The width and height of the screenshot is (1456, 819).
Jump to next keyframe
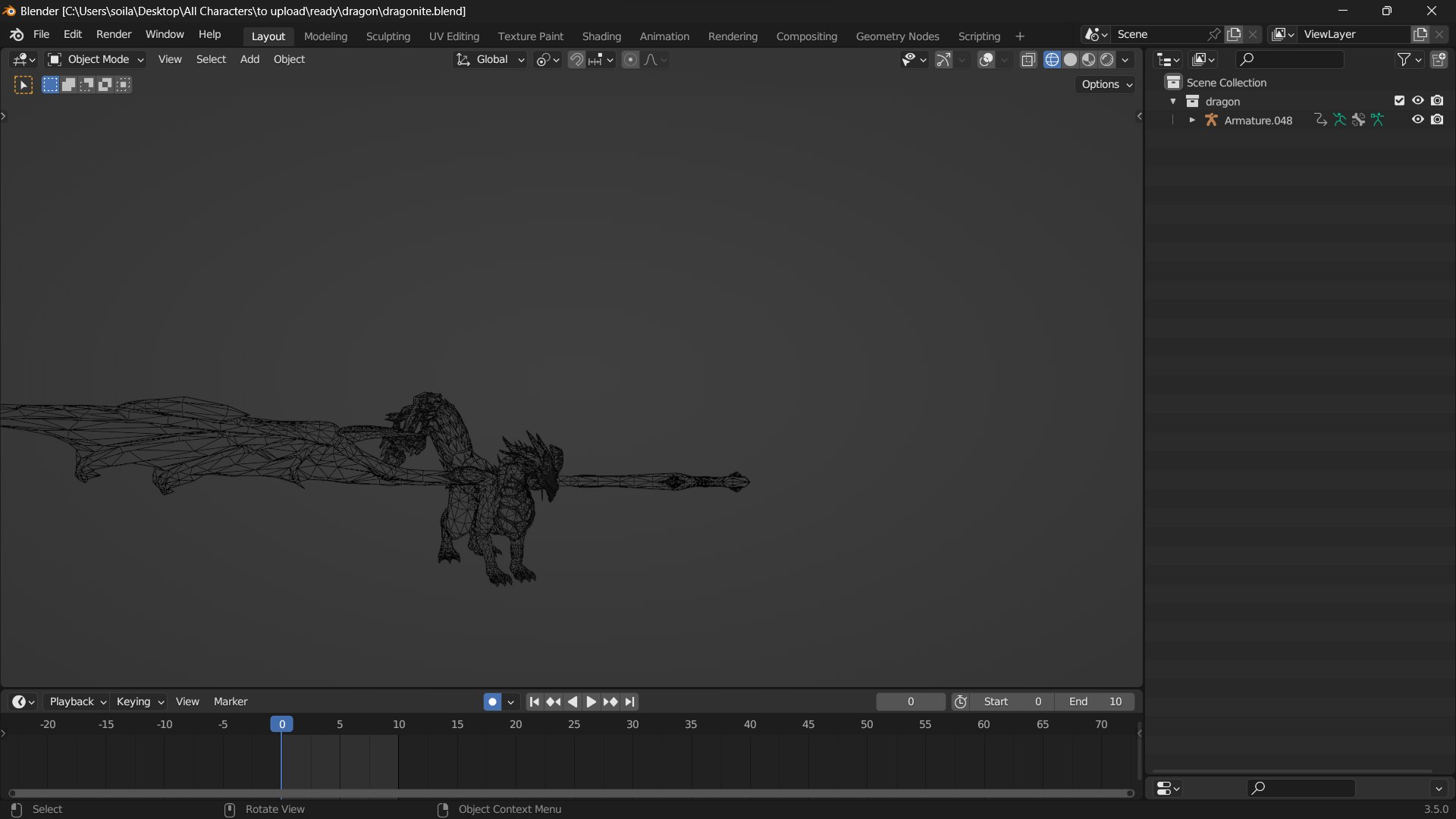pyautogui.click(x=610, y=702)
